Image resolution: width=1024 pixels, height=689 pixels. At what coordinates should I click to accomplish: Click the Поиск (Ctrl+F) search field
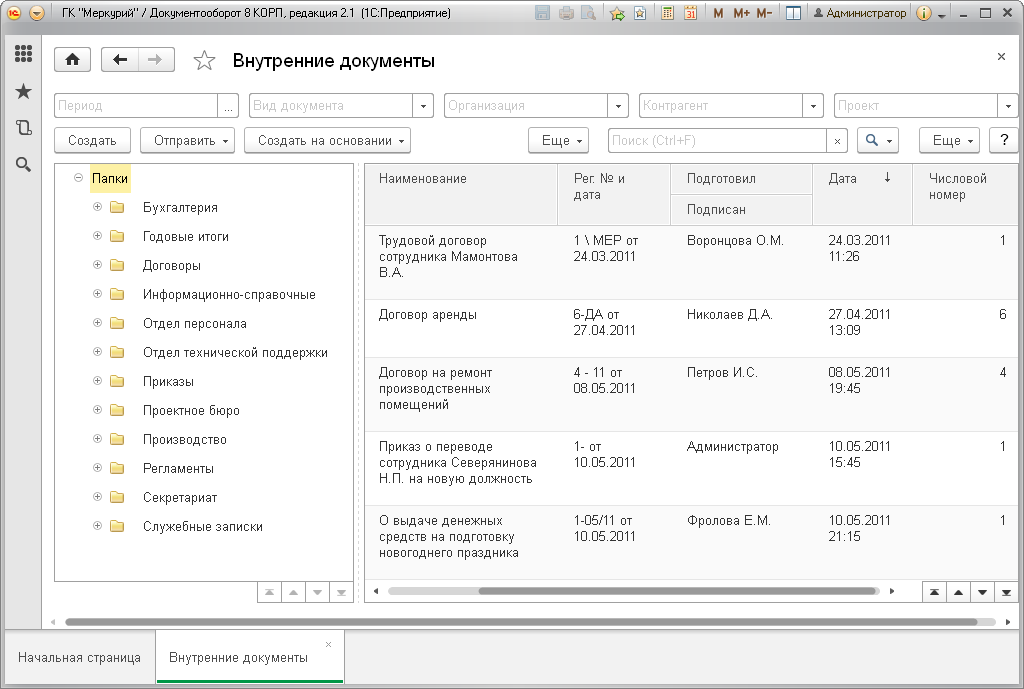717,141
